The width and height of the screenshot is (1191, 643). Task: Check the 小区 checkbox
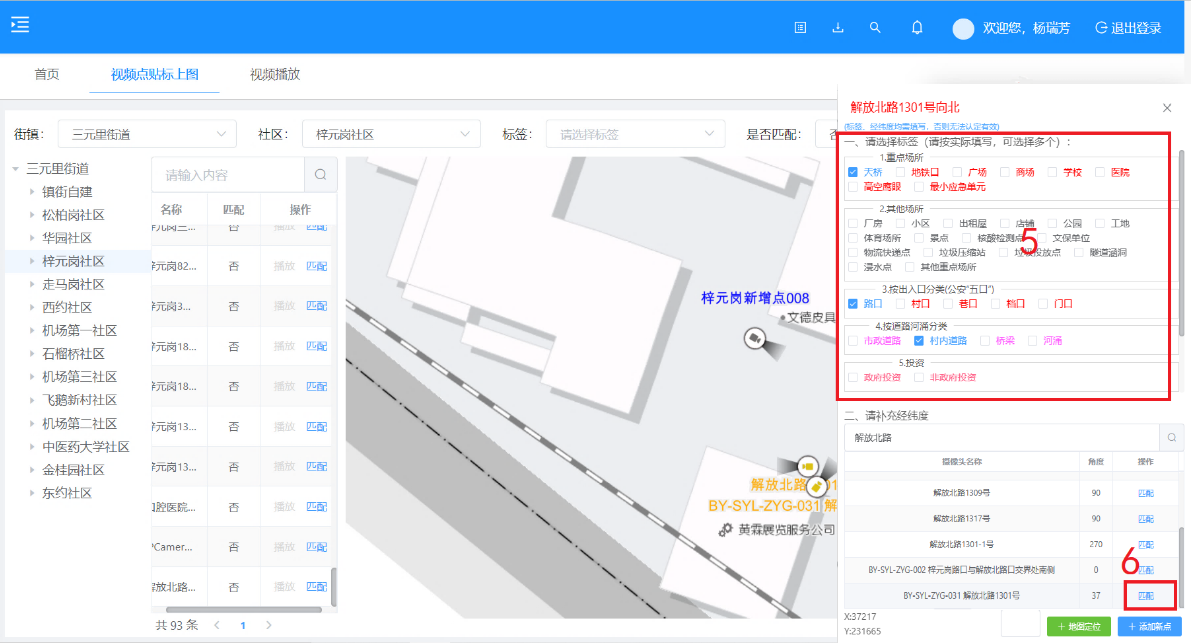point(900,223)
